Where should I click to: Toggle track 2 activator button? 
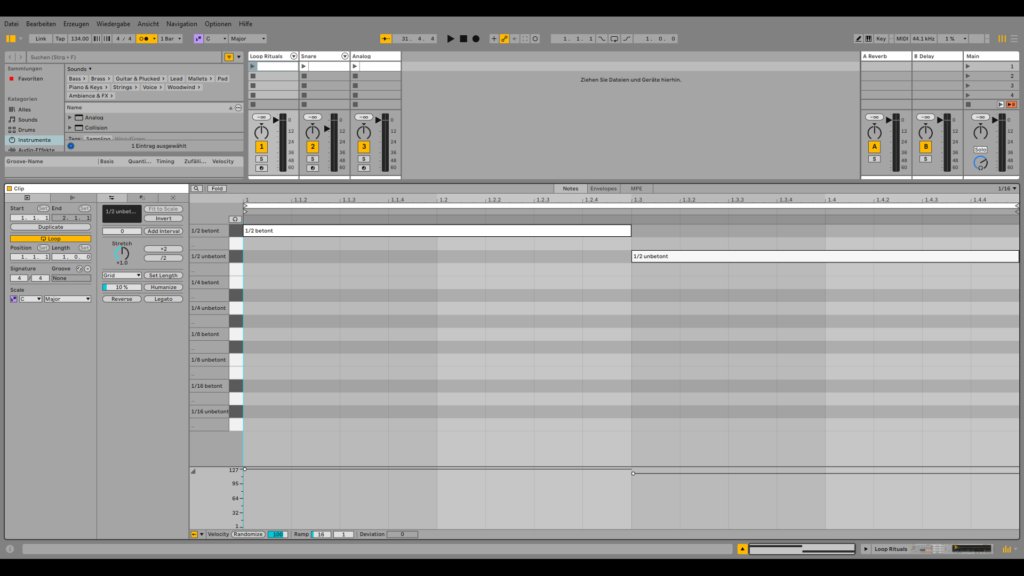pos(312,147)
